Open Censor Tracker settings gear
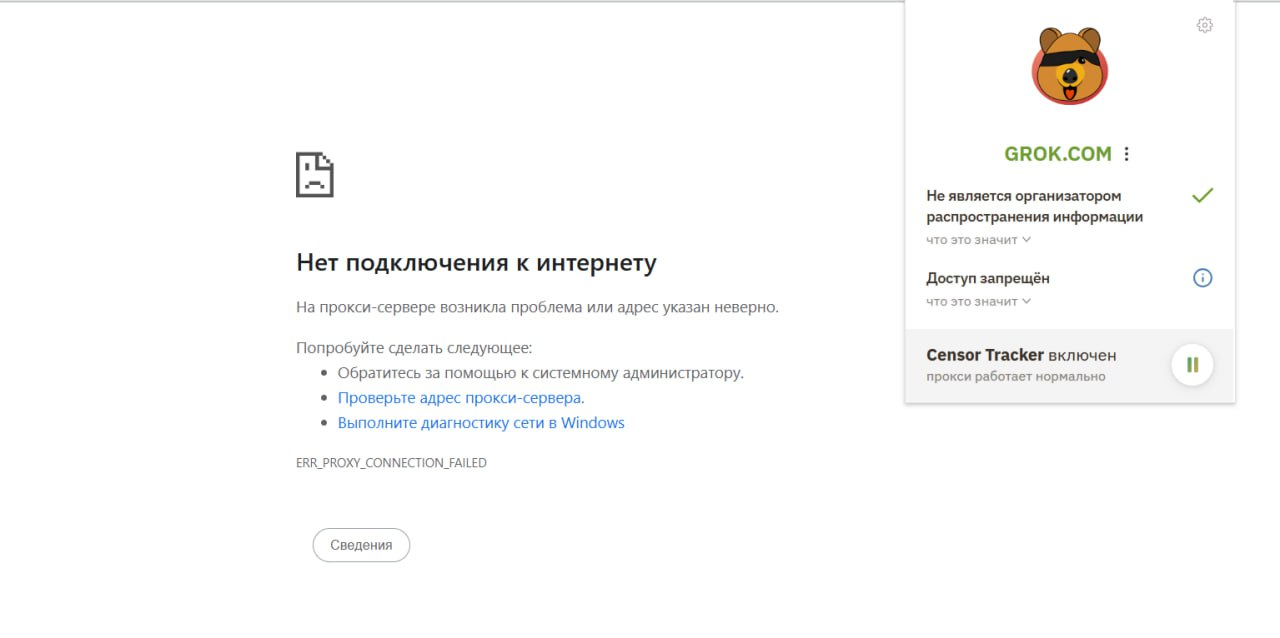 [x=1205, y=25]
